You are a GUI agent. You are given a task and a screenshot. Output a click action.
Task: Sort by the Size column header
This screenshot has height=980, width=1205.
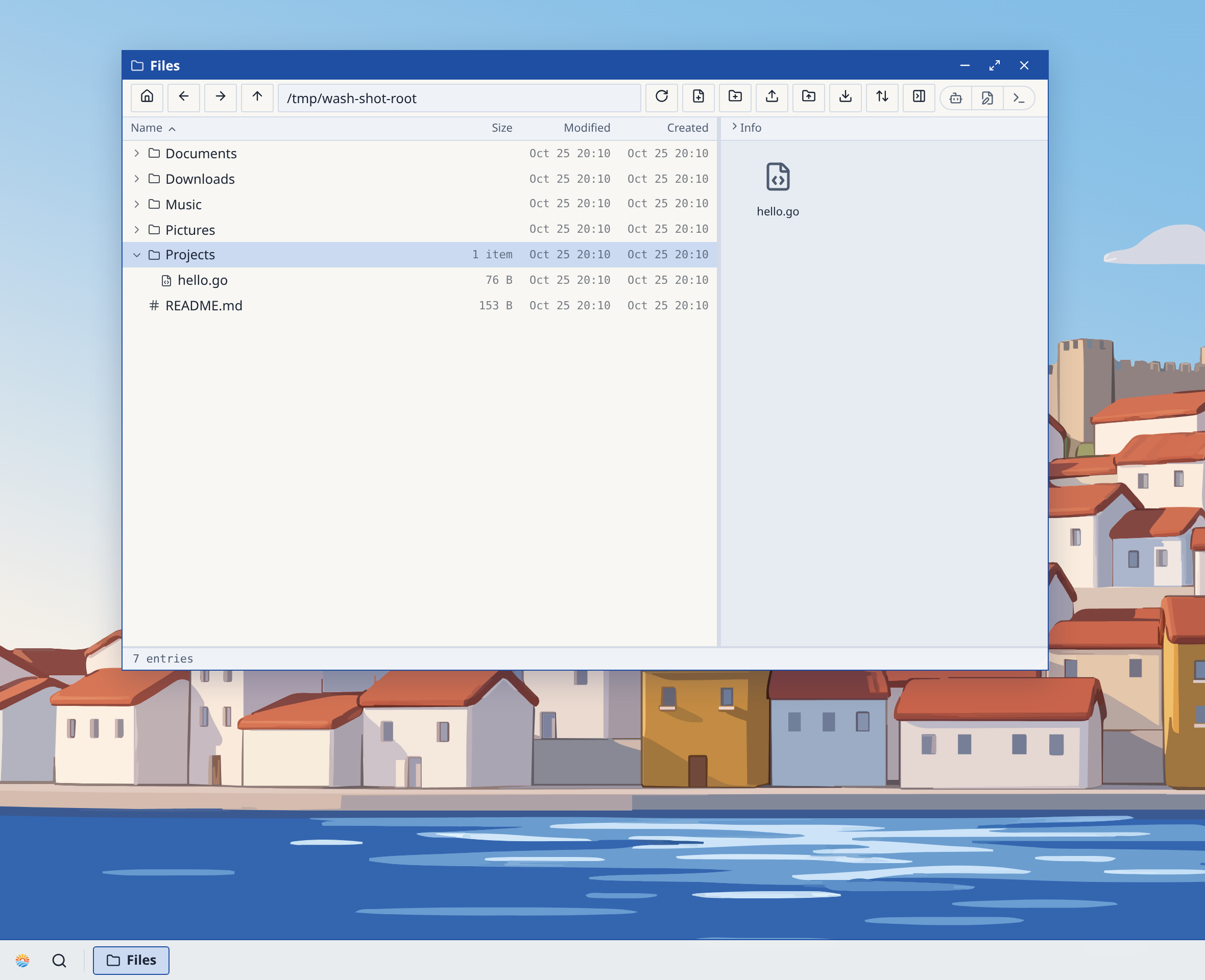coord(501,128)
